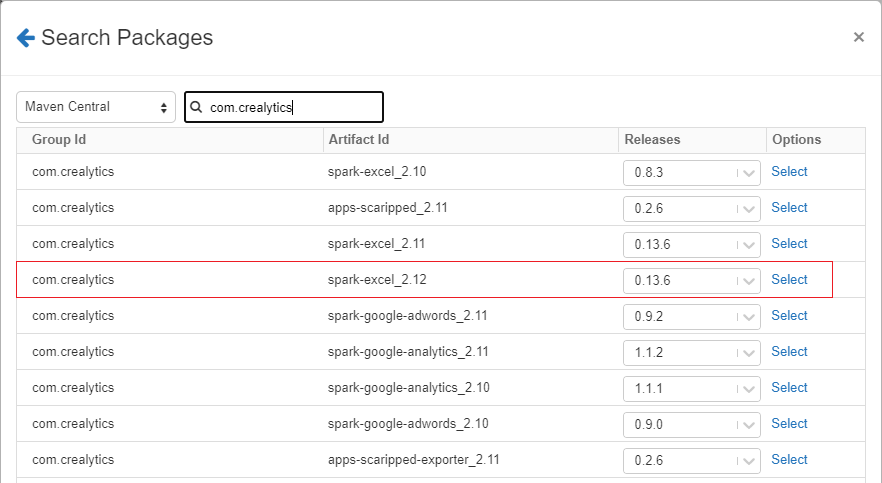Click artifact name spark-excel_2.12

(x=377, y=279)
